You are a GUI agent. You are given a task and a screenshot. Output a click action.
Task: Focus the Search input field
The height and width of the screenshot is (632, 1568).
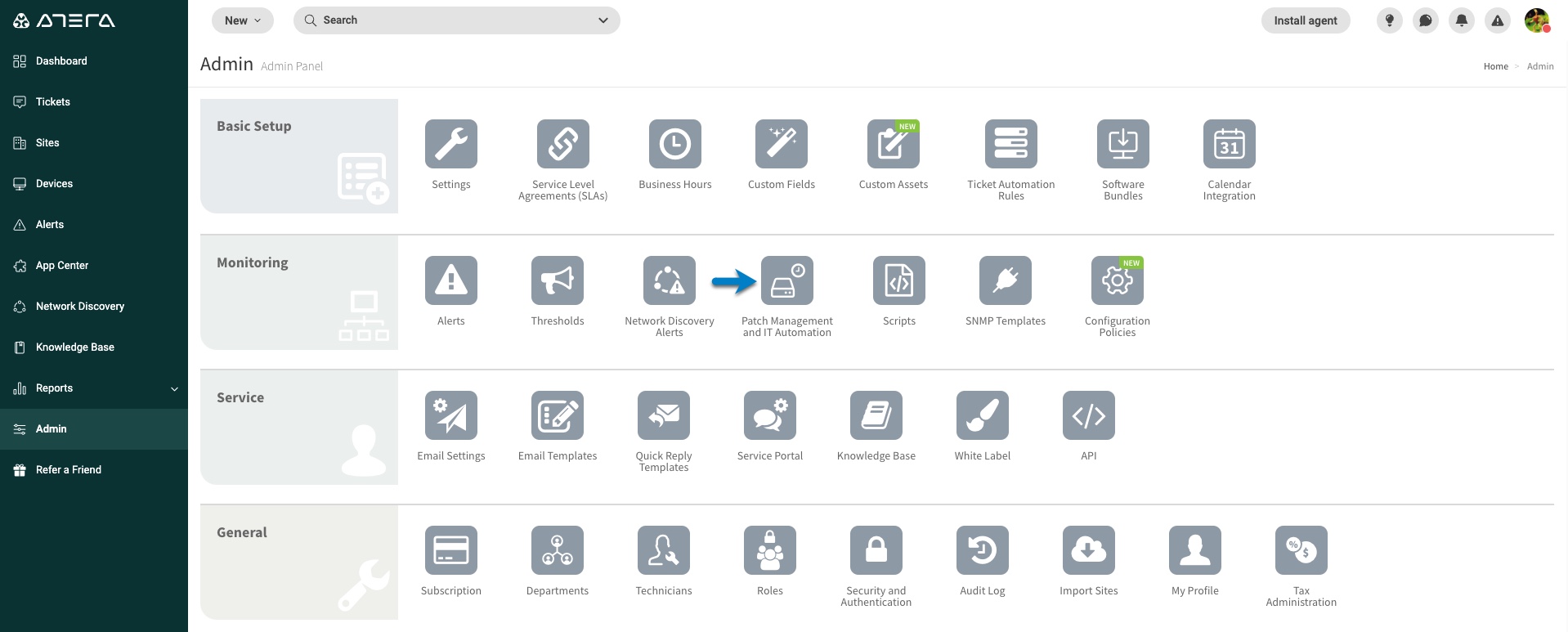pos(456,20)
